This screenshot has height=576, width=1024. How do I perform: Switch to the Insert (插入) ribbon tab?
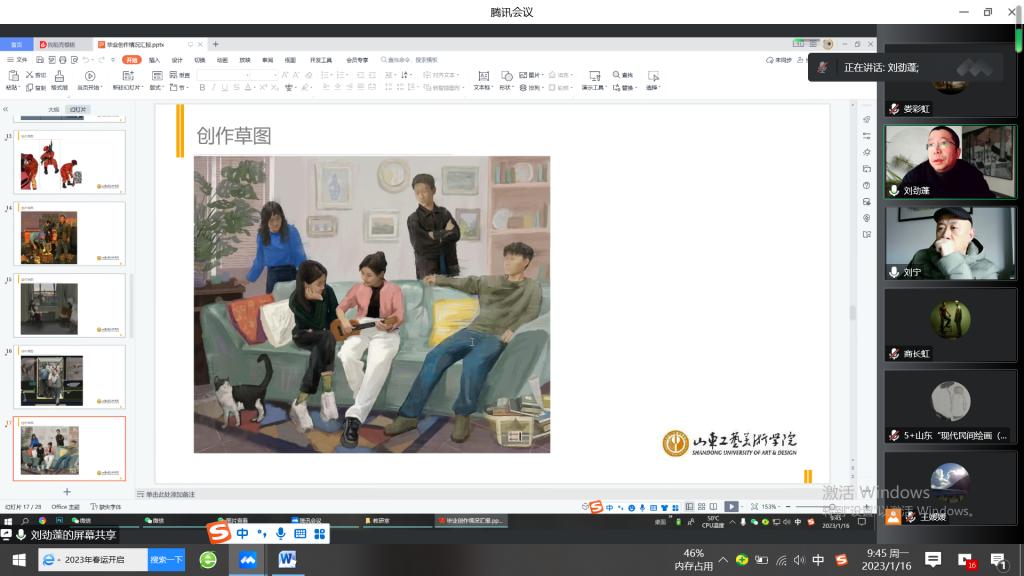click(154, 60)
